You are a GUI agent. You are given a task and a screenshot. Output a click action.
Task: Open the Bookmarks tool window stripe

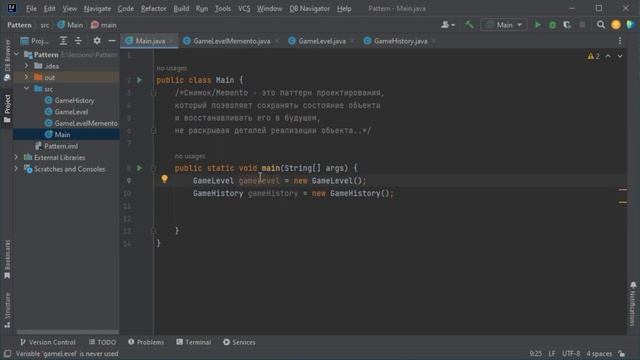(7, 259)
